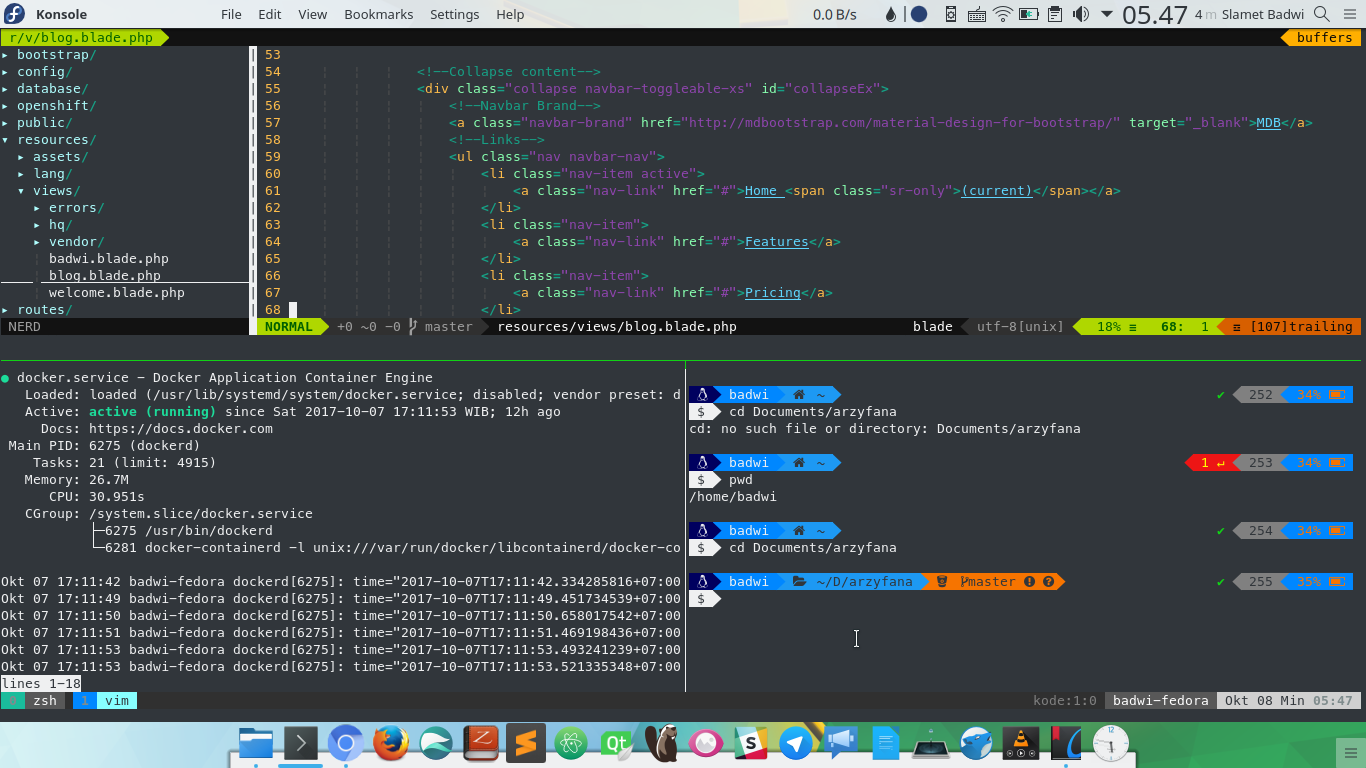Open the File menu
The width and height of the screenshot is (1366, 768).
click(x=231, y=14)
